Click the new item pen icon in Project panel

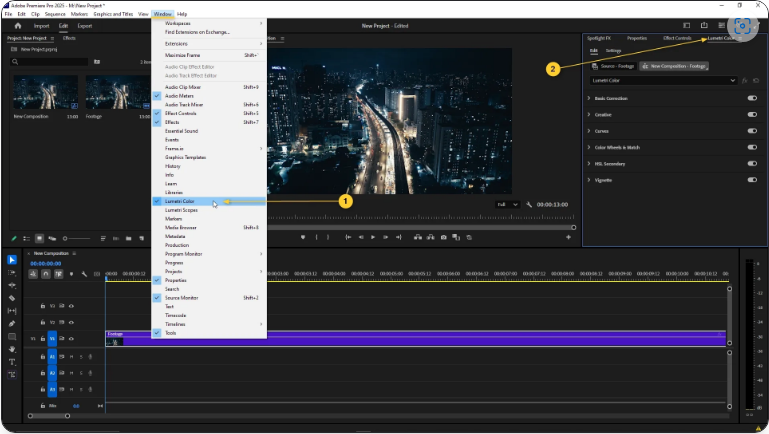14,238
